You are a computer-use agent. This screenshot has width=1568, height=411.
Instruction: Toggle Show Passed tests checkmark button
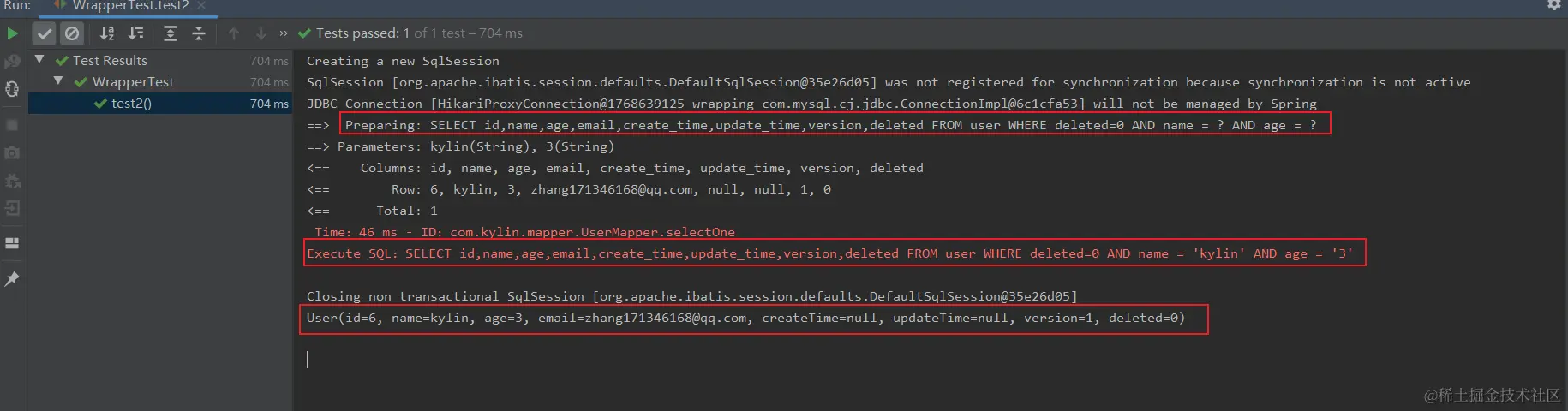tap(45, 33)
